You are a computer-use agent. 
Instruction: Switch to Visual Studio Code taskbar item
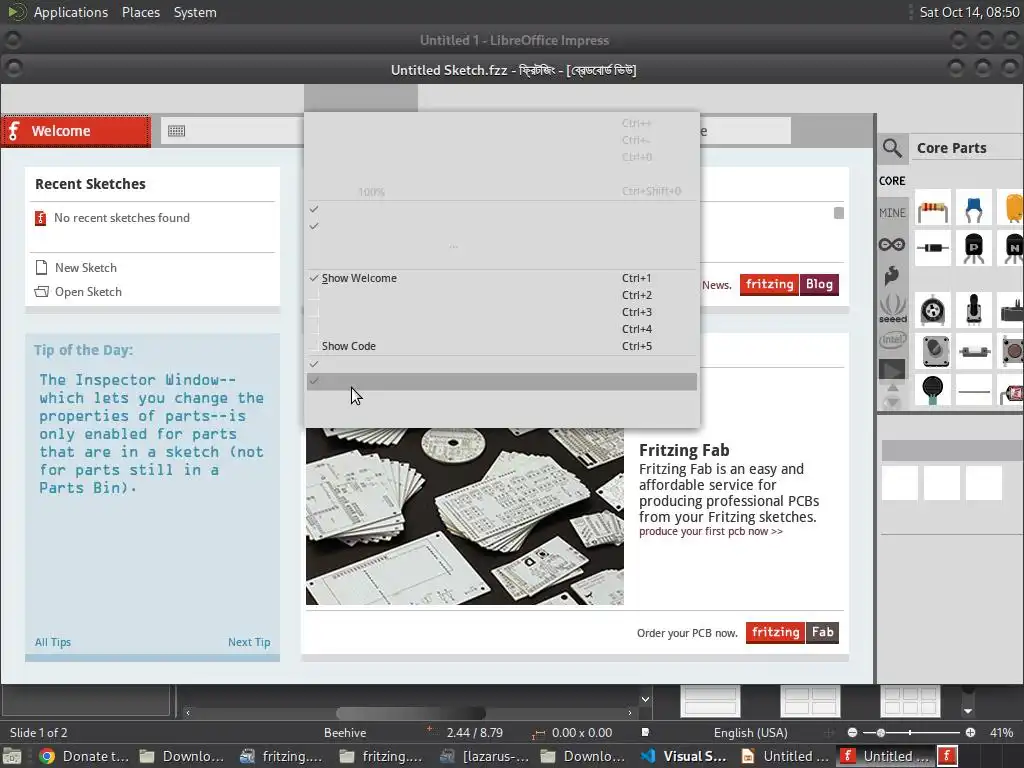(686, 756)
